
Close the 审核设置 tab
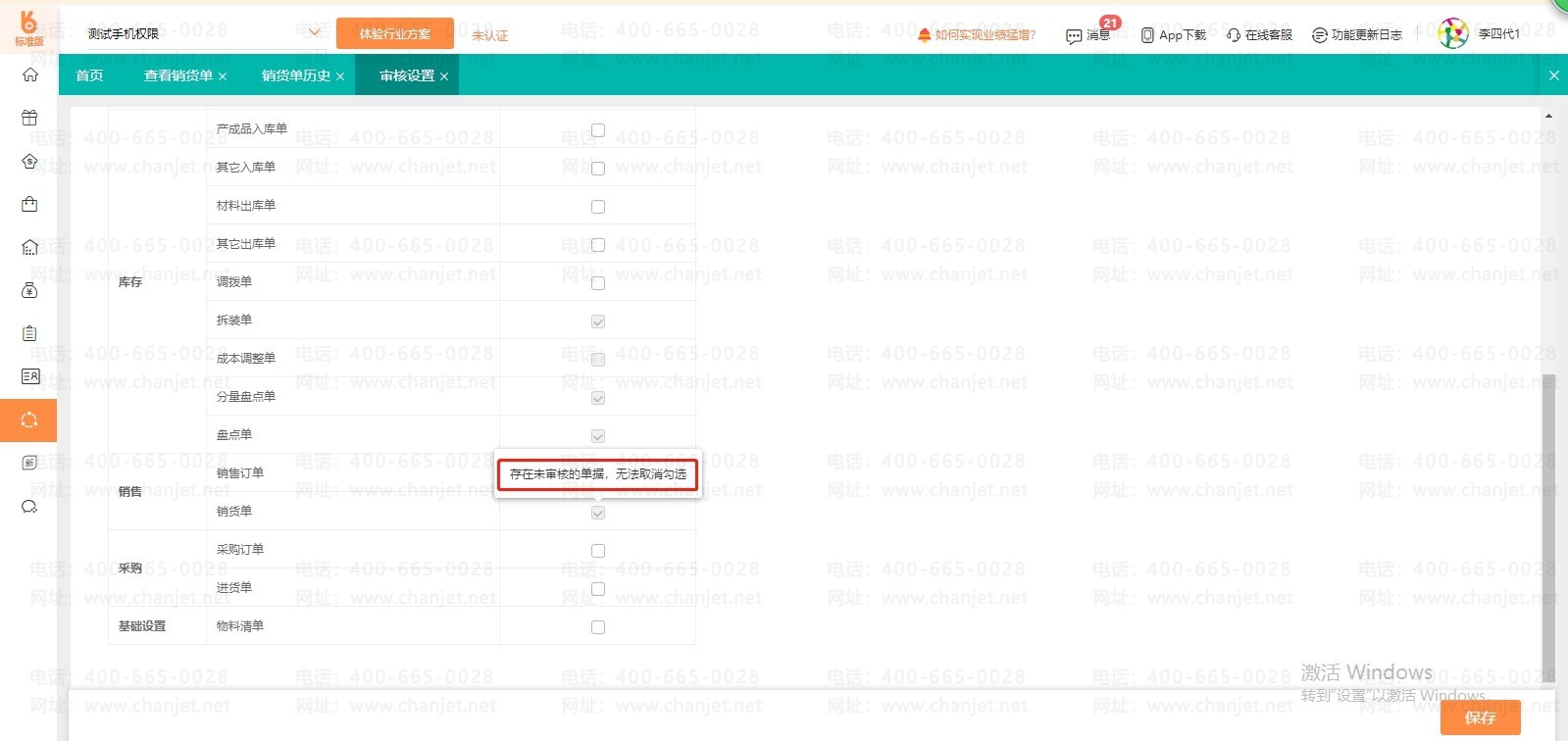pos(444,76)
